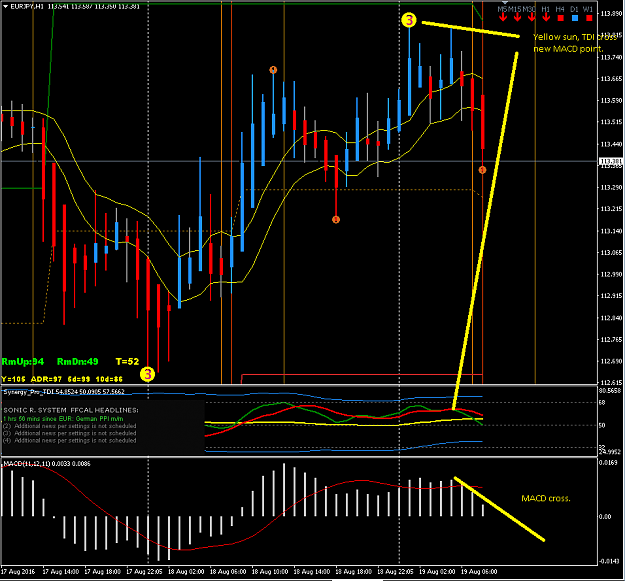Click the 10d=86 readout

tap(110, 379)
